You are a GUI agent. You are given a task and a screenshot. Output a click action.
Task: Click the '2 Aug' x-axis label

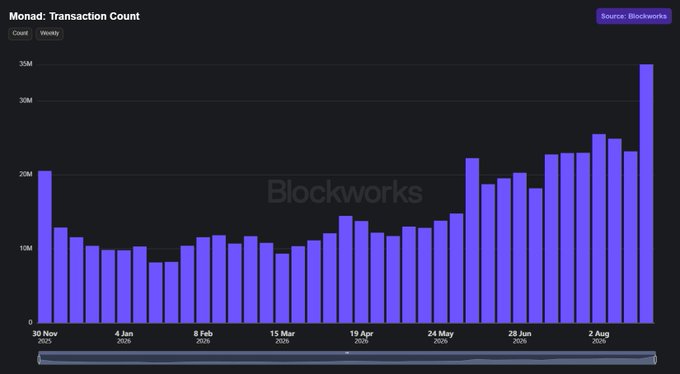[599, 334]
